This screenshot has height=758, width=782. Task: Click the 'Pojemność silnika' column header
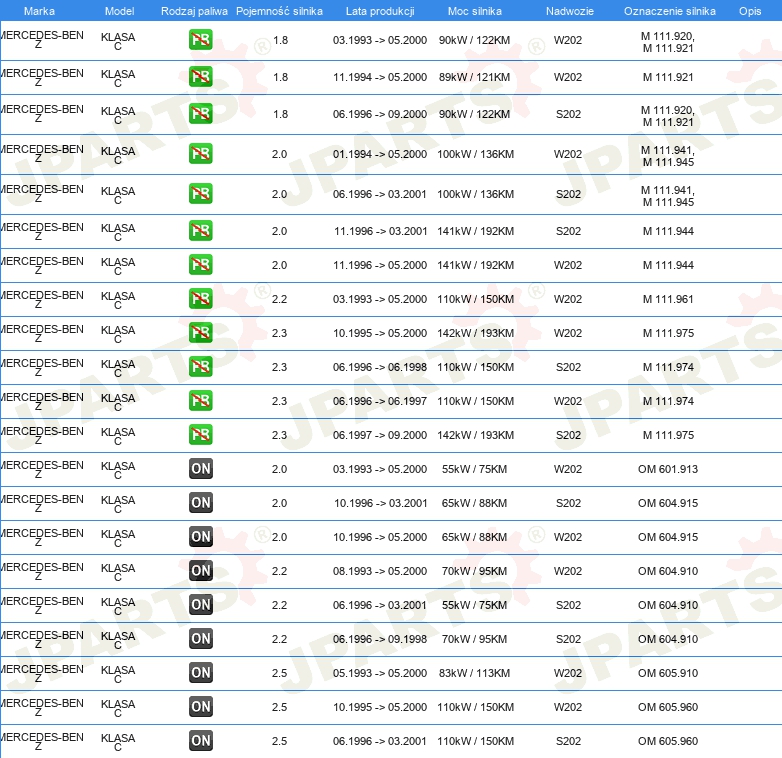(279, 11)
